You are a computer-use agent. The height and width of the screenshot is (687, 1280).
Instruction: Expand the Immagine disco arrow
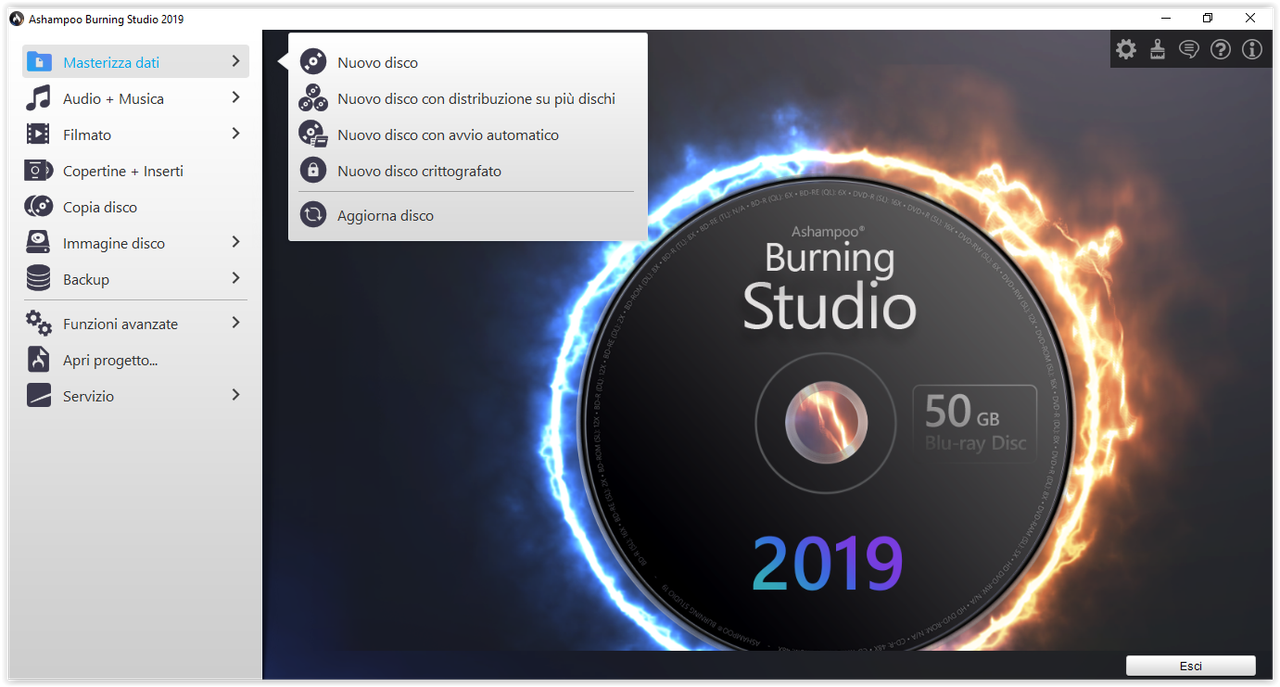[236, 242]
